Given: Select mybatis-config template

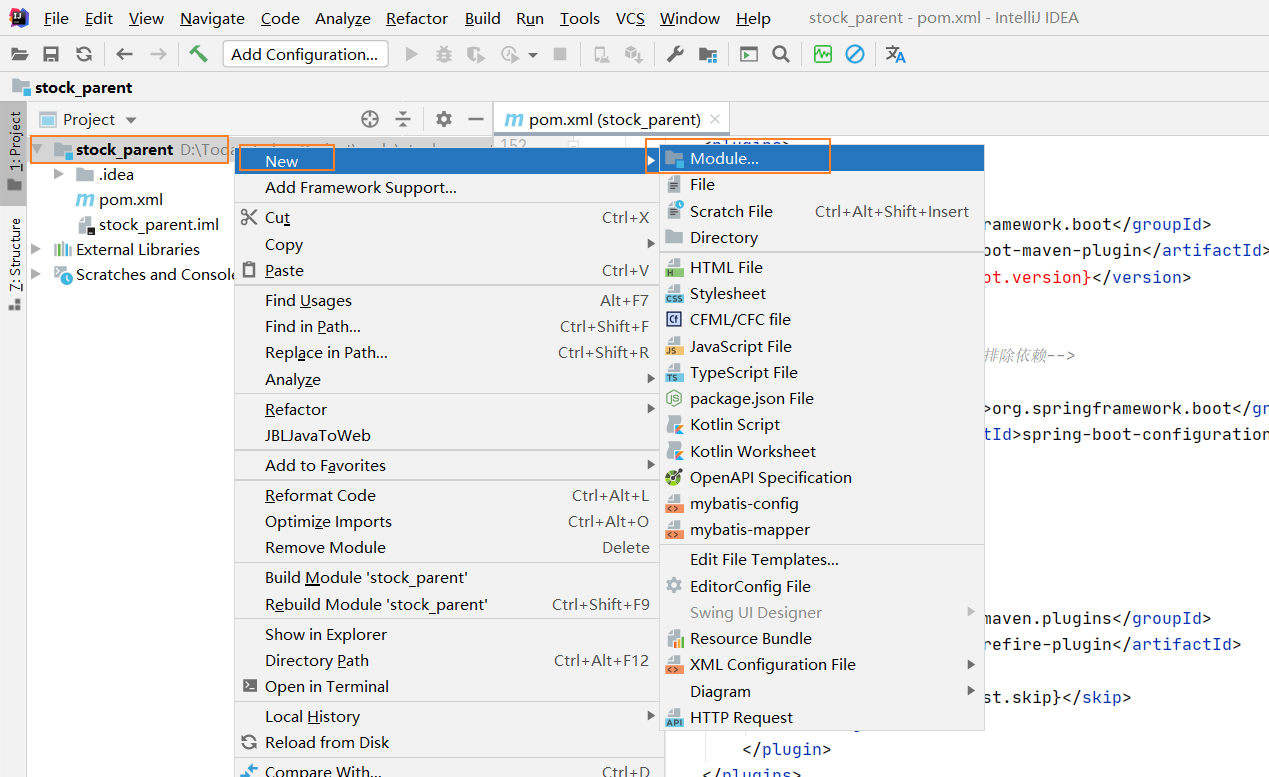Looking at the screenshot, I should pos(822,503).
